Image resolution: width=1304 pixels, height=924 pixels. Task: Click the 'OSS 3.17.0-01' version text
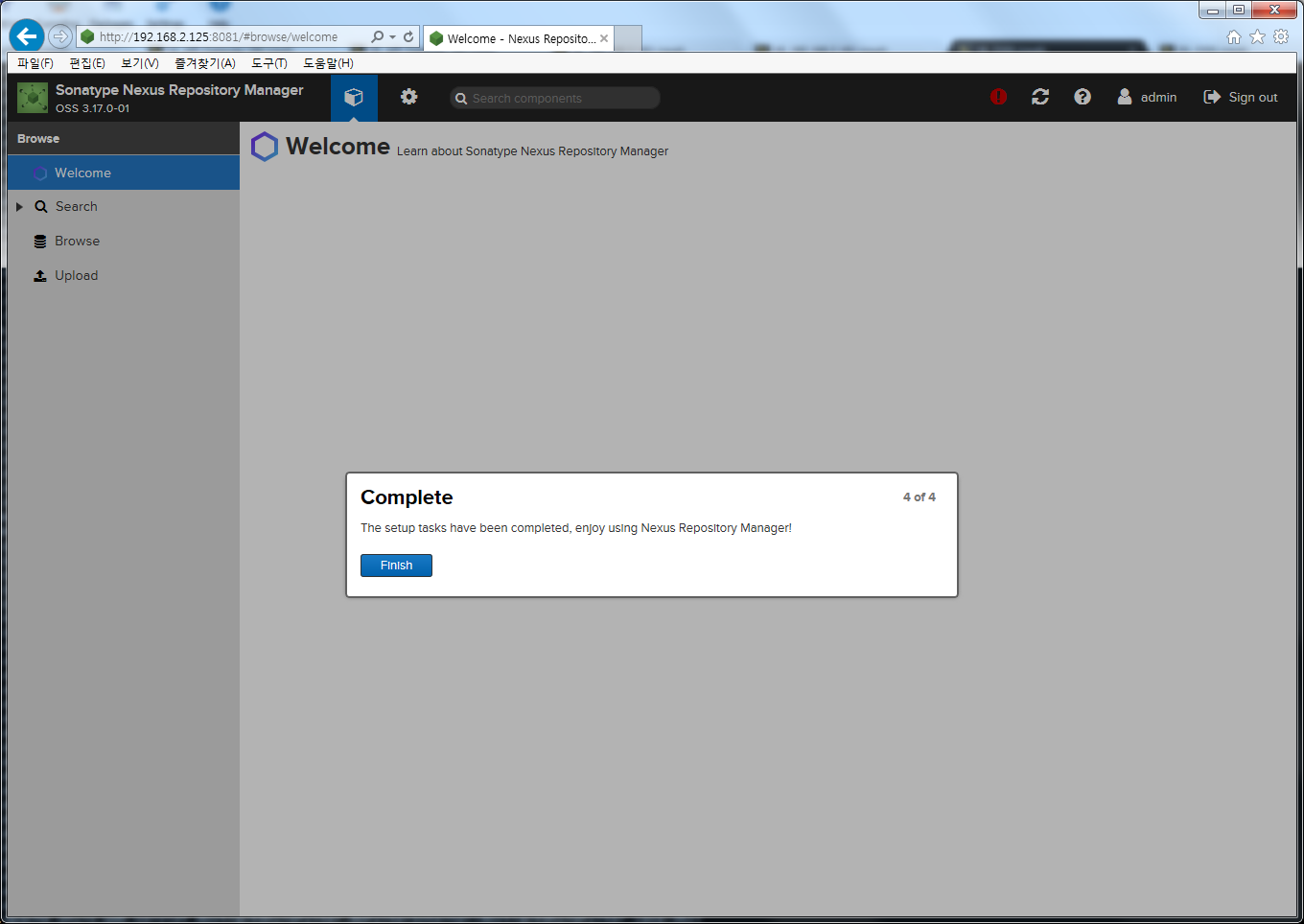coord(92,108)
